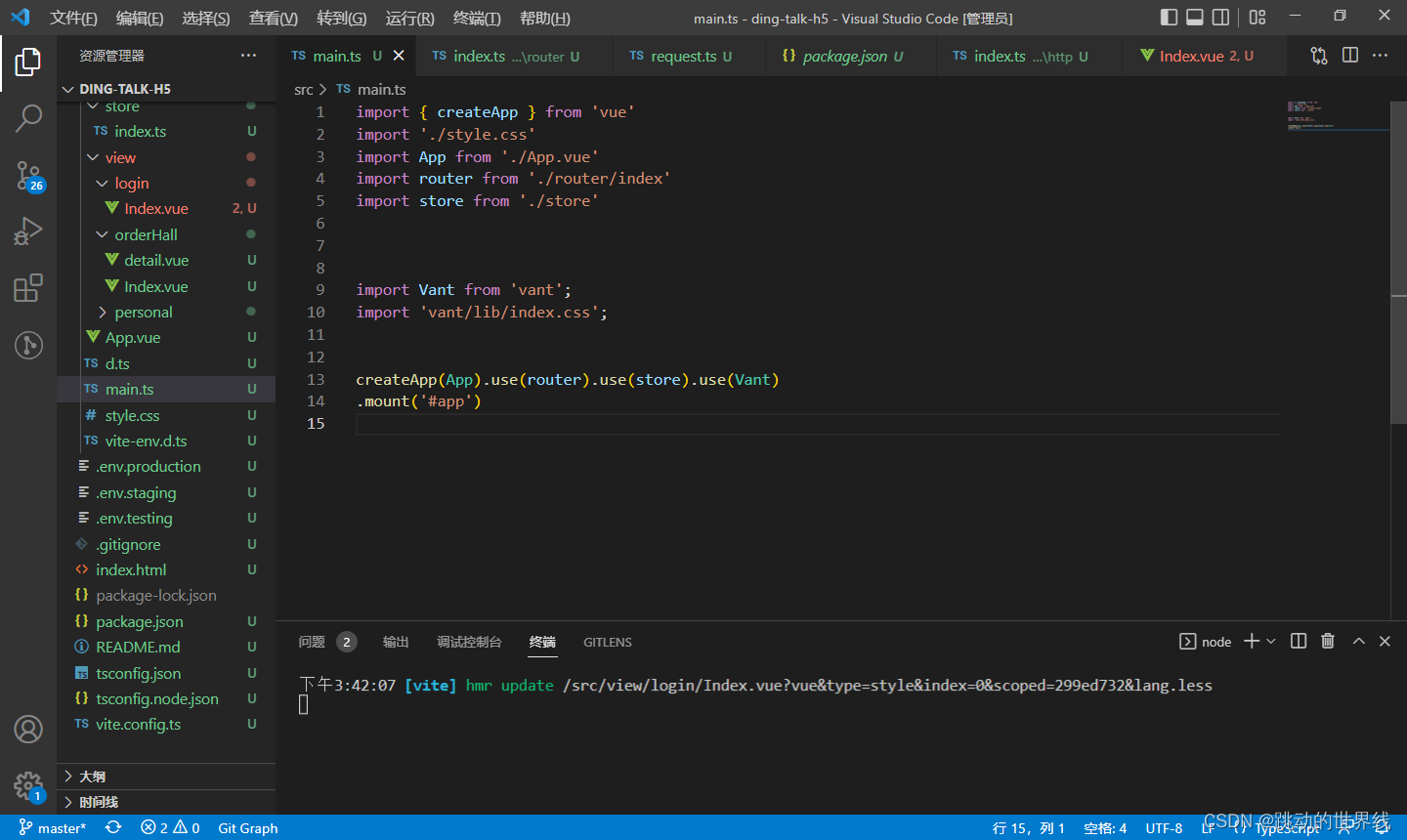This screenshot has height=840, width=1407.
Task: Open Run and Debug view
Action: [28, 231]
